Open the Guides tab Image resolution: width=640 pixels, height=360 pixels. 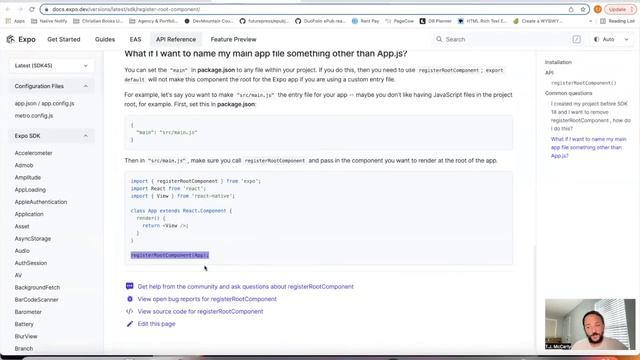tap(105, 39)
